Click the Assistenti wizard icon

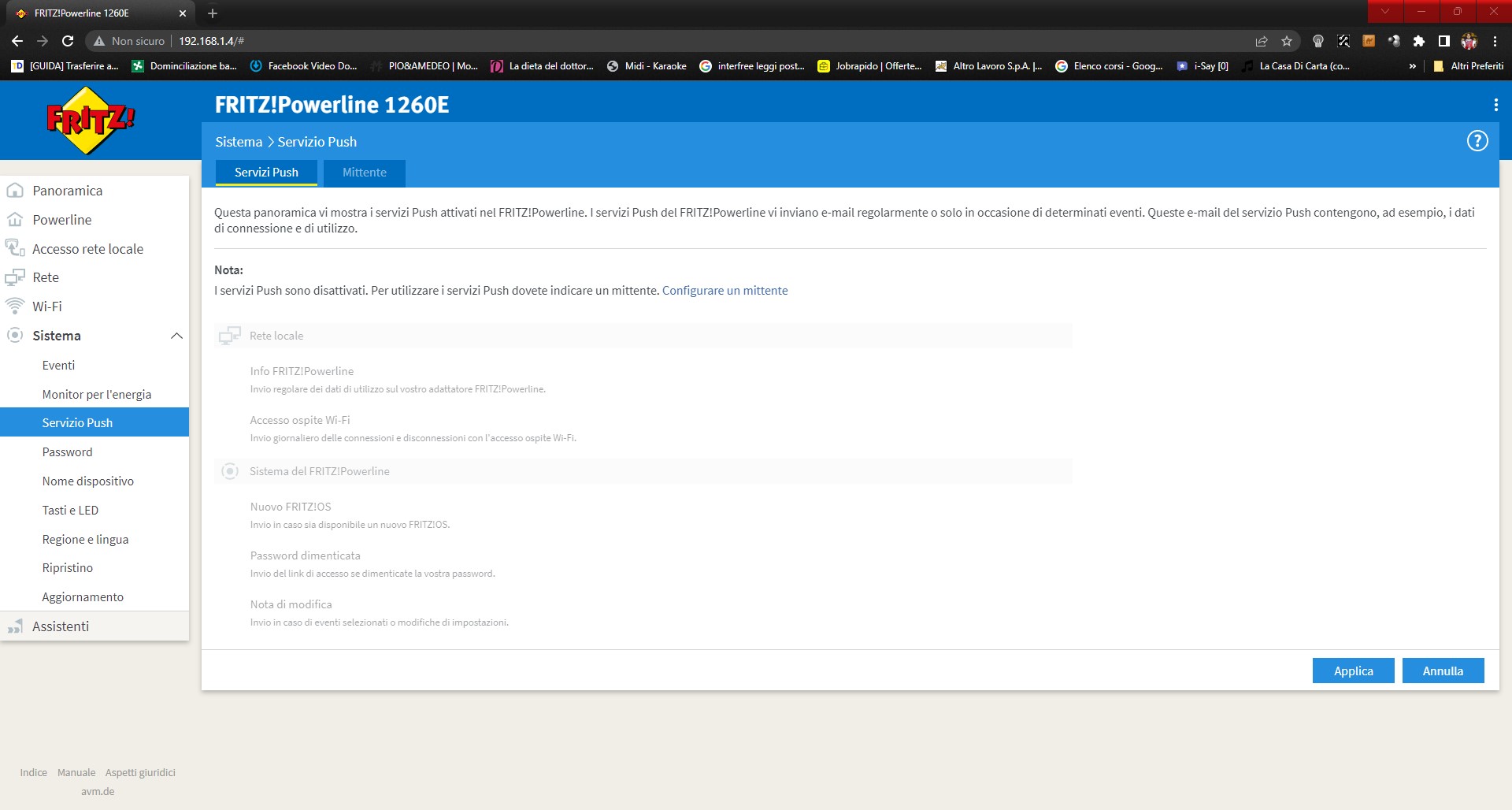tap(15, 626)
